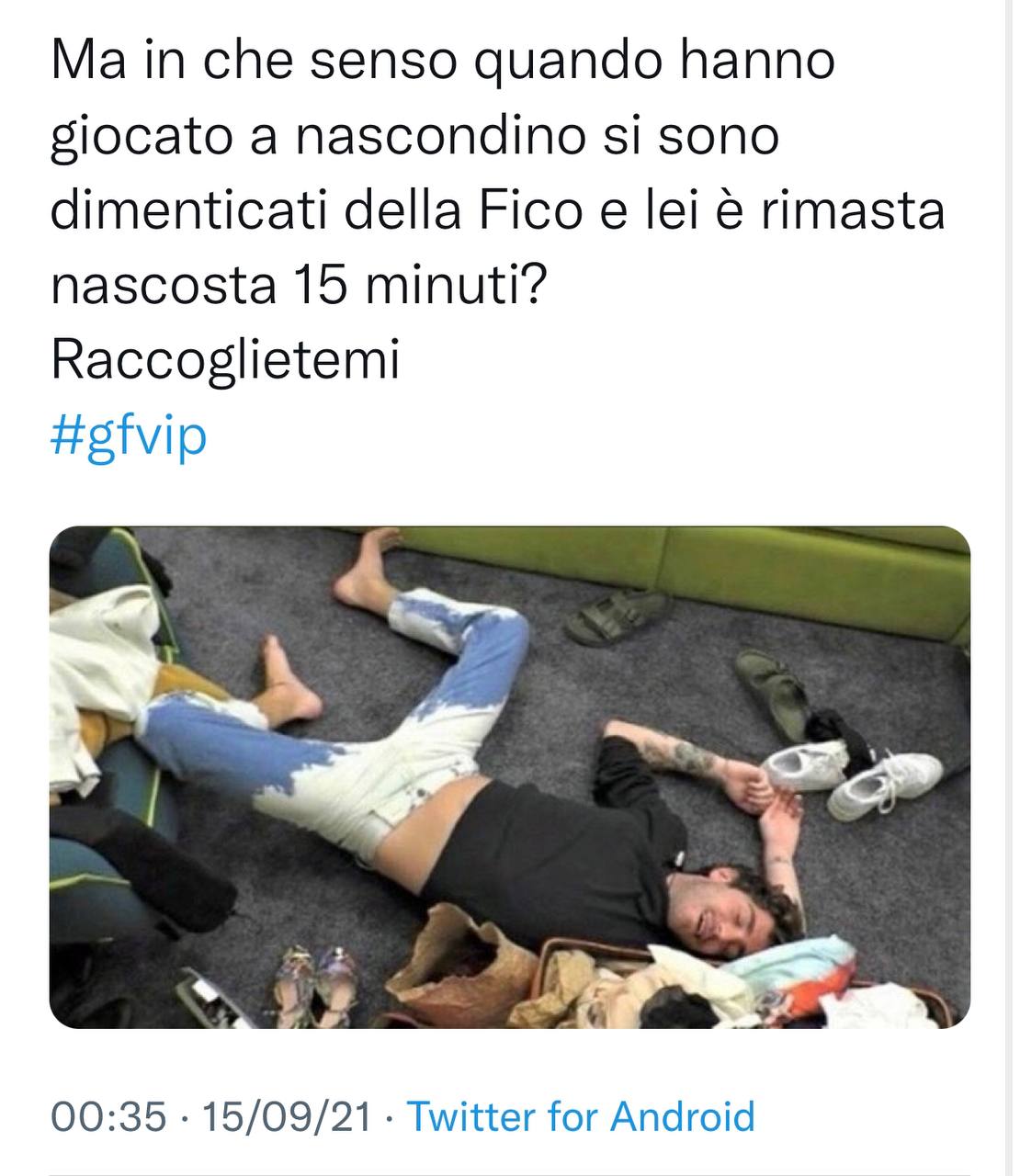Open the Twitter for Android source link
Screen dimensions: 1020x1176
[x=581, y=1116]
